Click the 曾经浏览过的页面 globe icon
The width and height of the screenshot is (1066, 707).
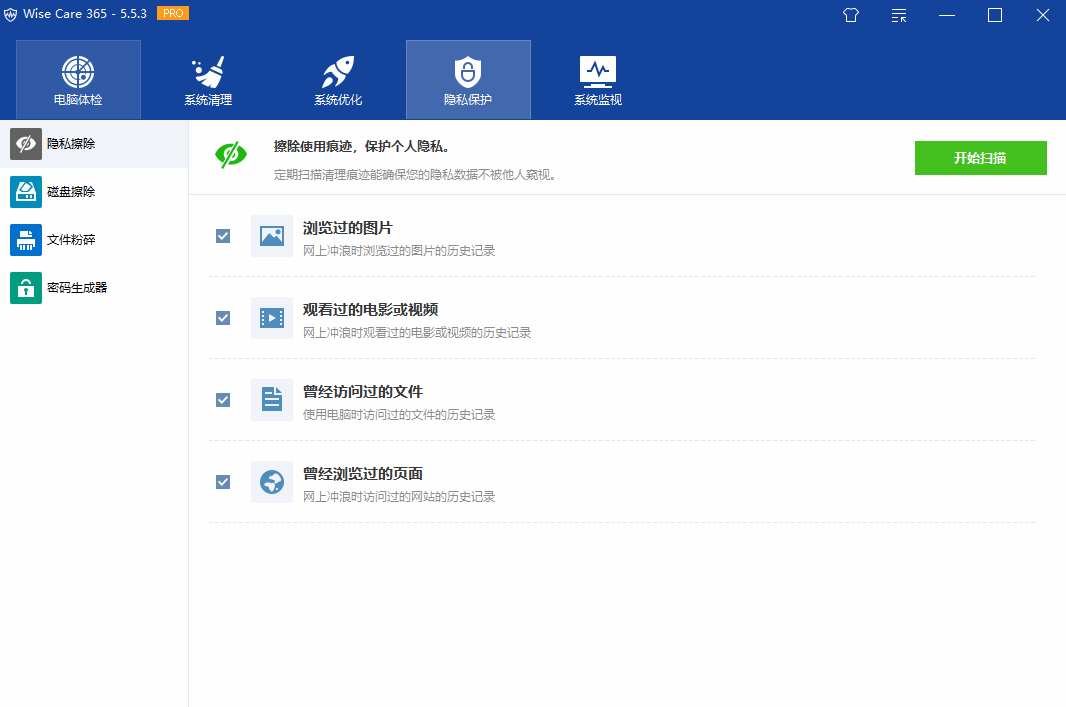point(271,482)
